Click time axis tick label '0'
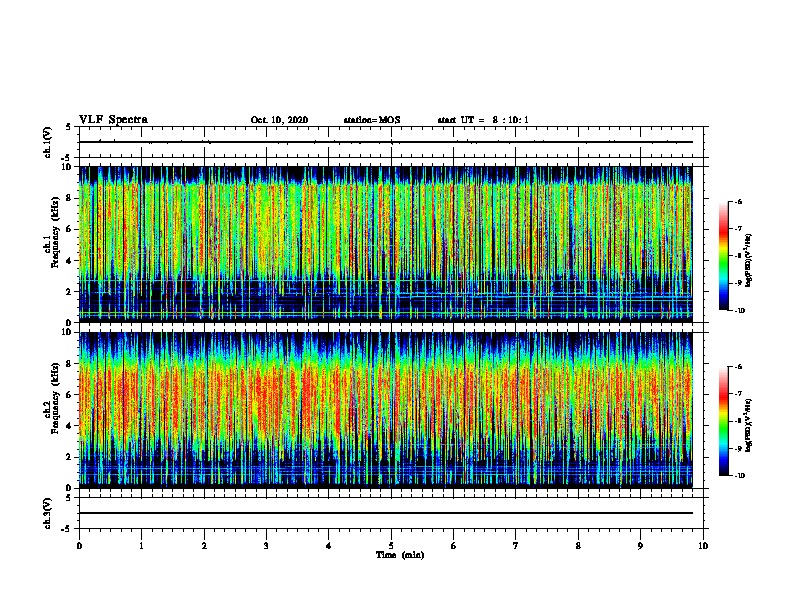The height and width of the screenshot is (612, 792). pyautogui.click(x=79, y=546)
